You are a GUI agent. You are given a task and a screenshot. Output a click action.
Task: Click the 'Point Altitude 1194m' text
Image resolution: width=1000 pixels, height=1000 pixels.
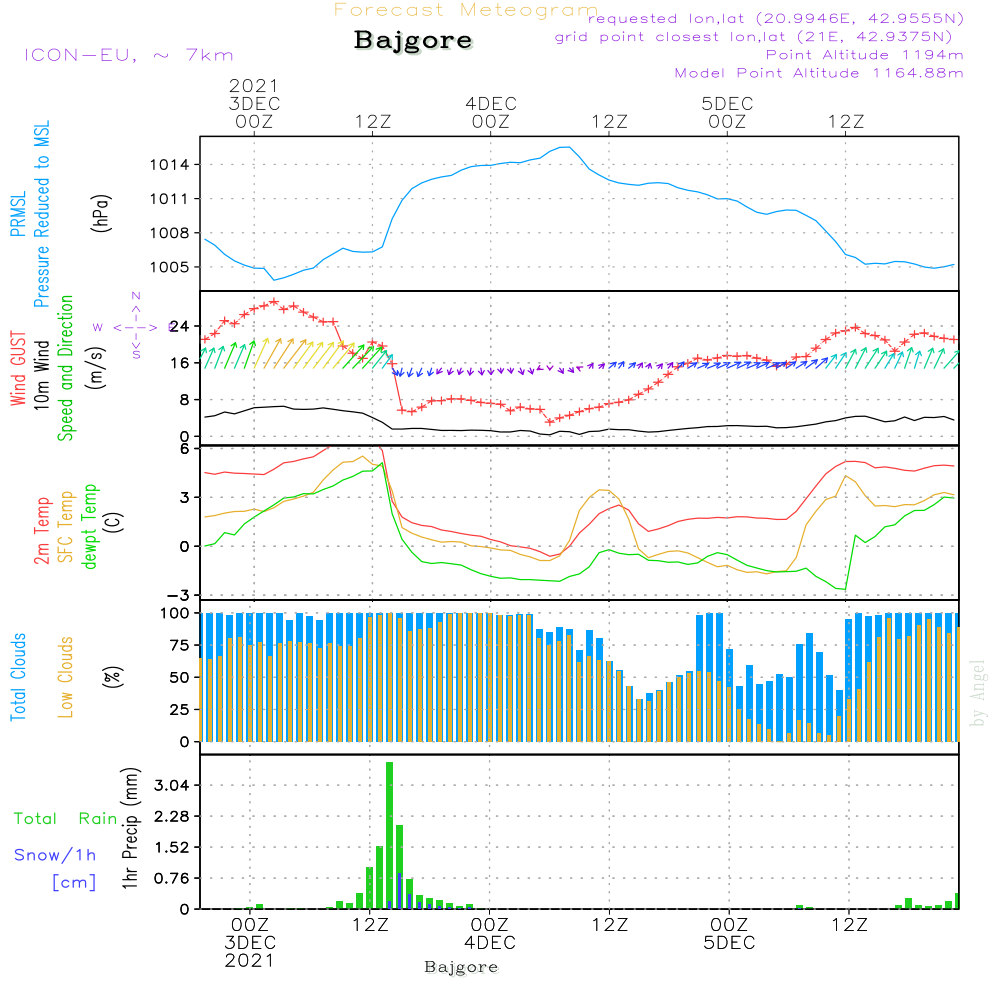pyautogui.click(x=865, y=55)
